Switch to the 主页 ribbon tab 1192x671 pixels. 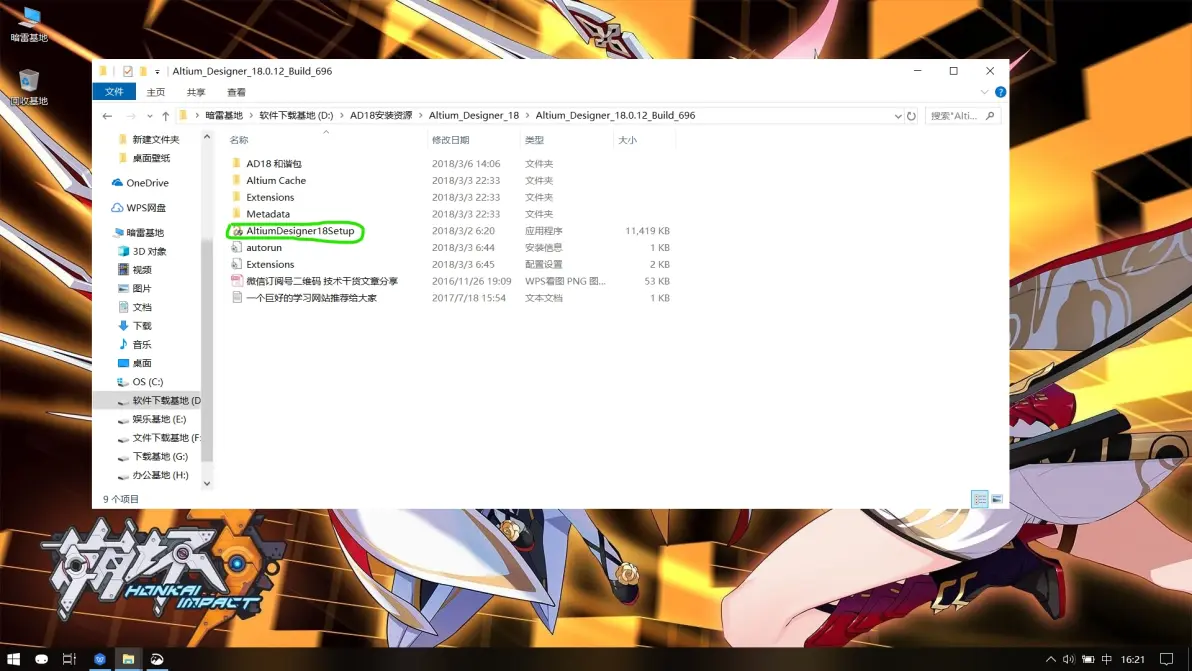tap(156, 92)
